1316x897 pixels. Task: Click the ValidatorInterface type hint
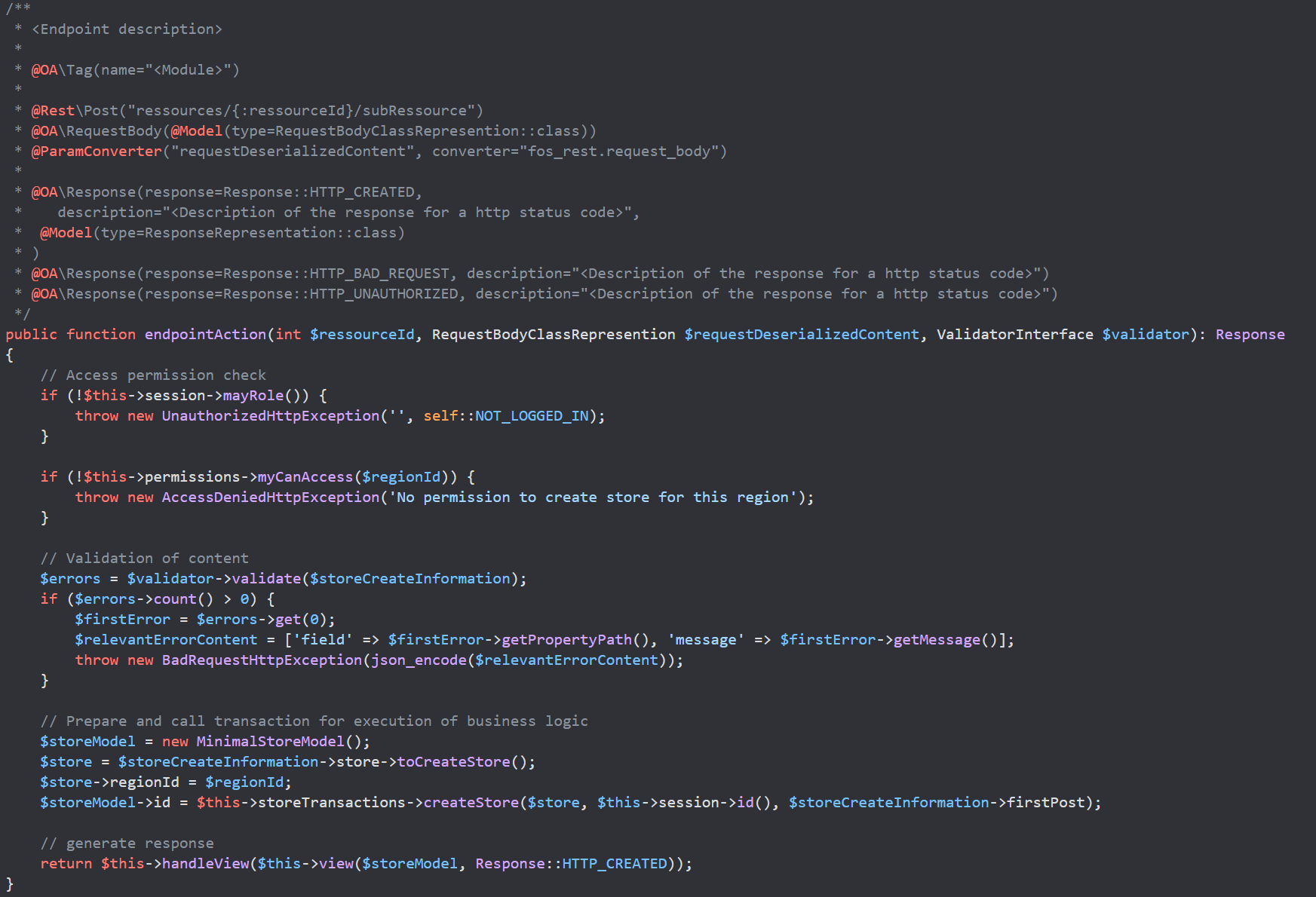pyautogui.click(x=1014, y=335)
